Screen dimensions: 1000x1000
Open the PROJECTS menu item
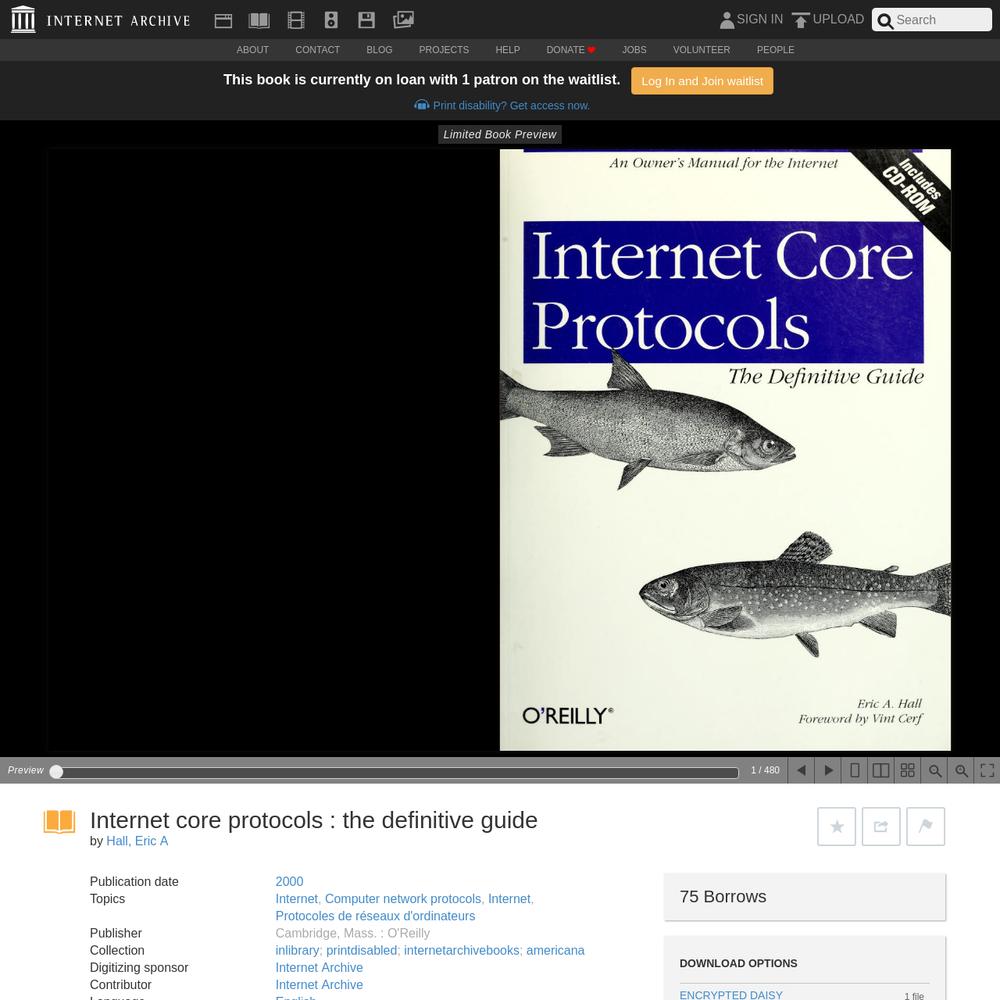(444, 50)
